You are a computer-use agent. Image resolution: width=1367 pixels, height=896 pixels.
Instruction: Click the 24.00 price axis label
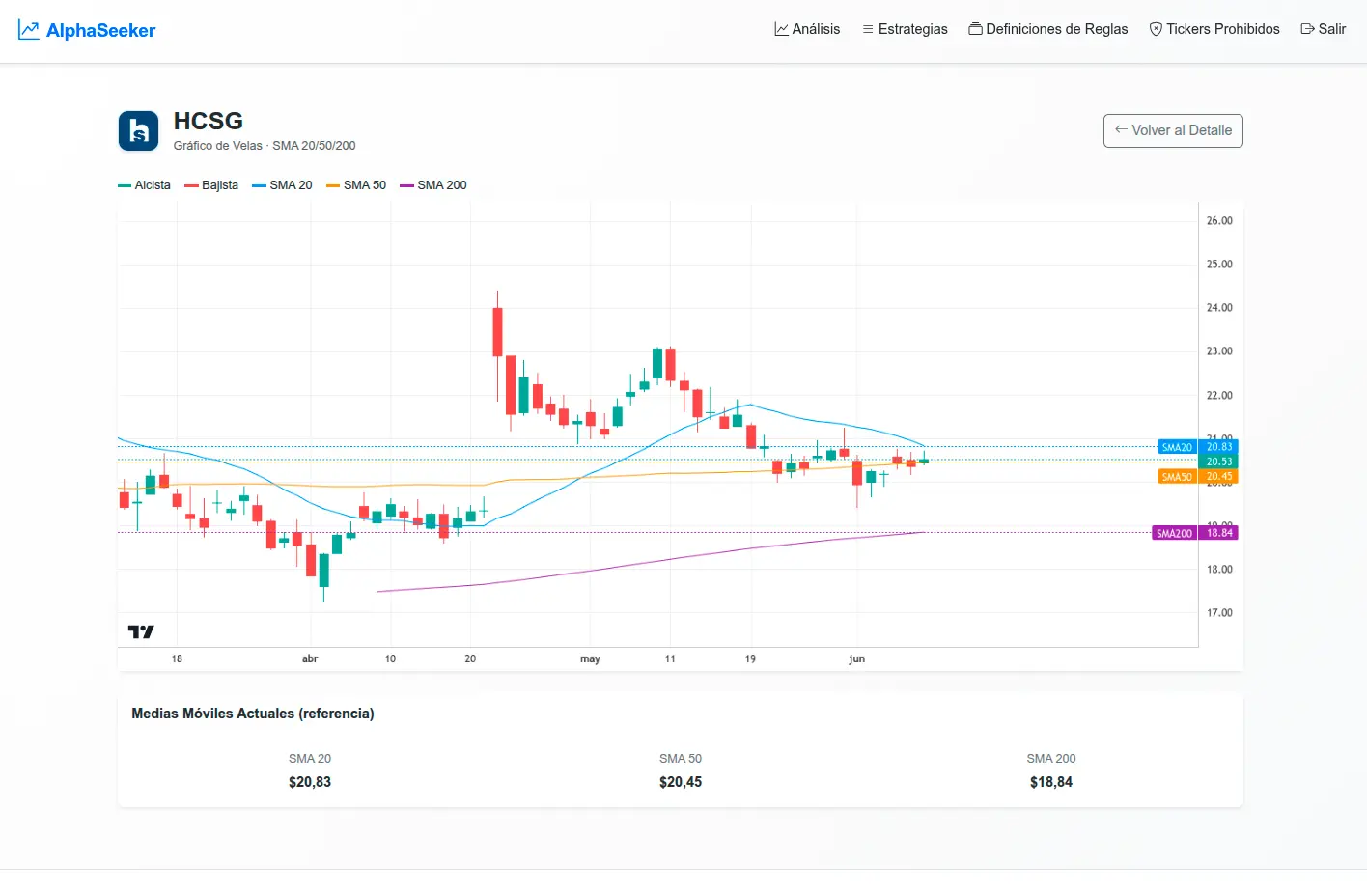coord(1219,308)
